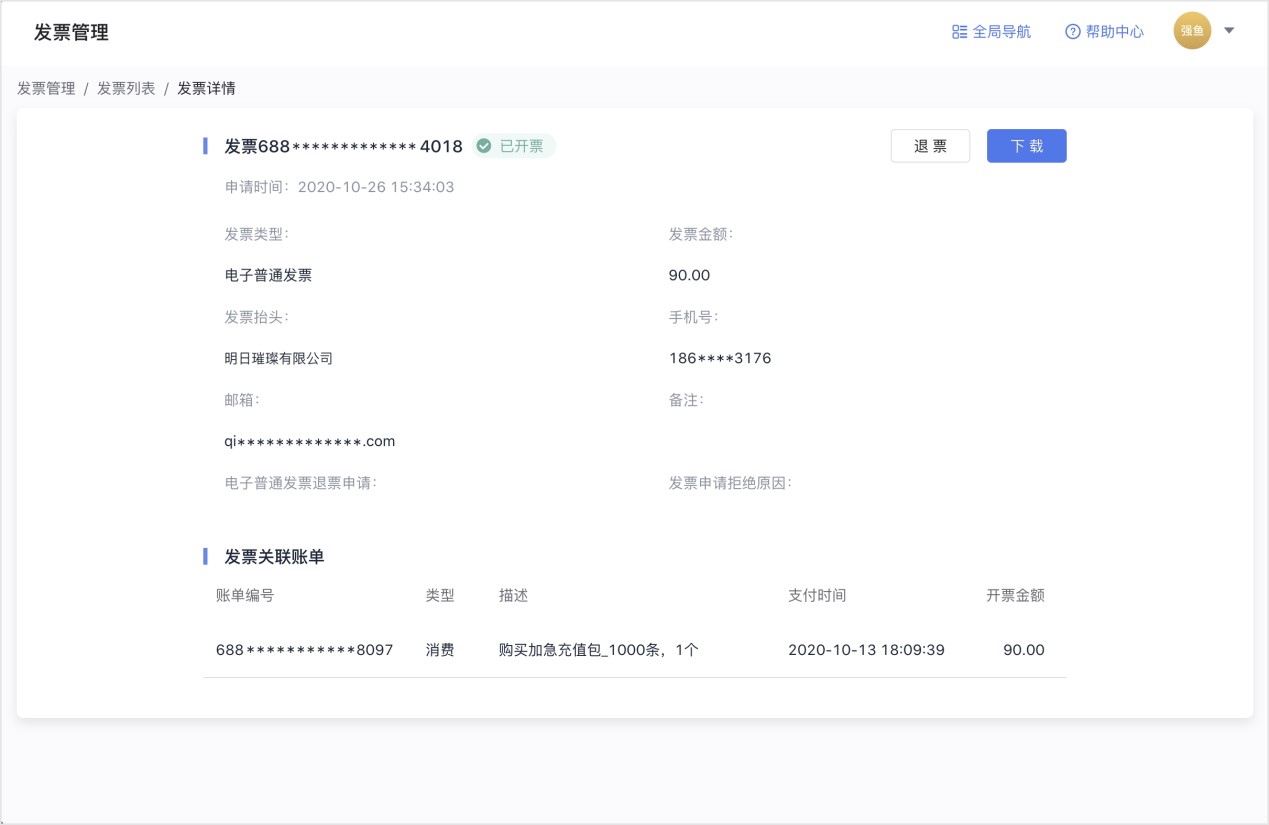Click bill number ending in 8097
Image resolution: width=1269 pixels, height=825 pixels.
304,650
